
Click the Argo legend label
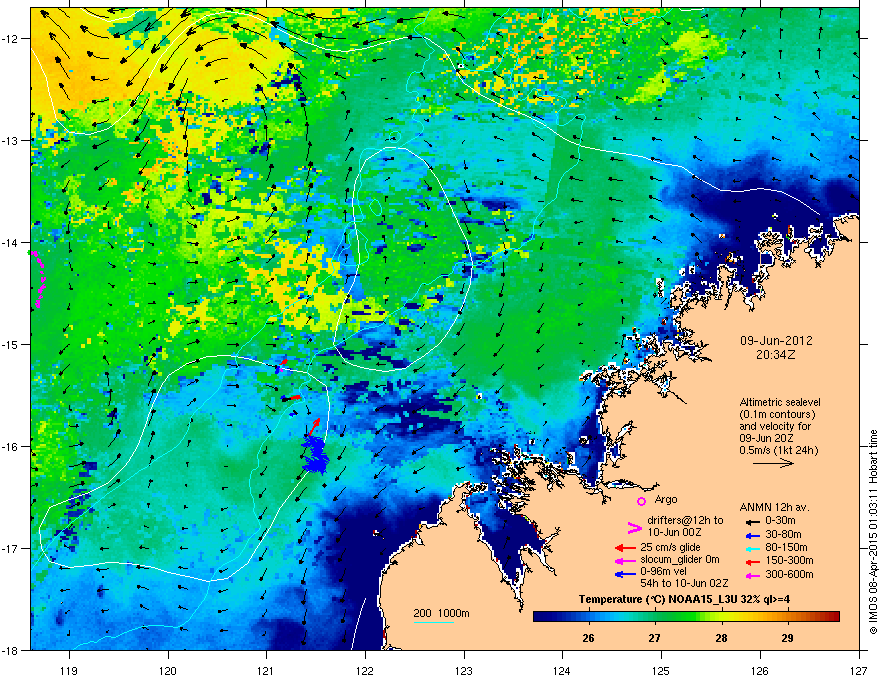tap(666, 499)
